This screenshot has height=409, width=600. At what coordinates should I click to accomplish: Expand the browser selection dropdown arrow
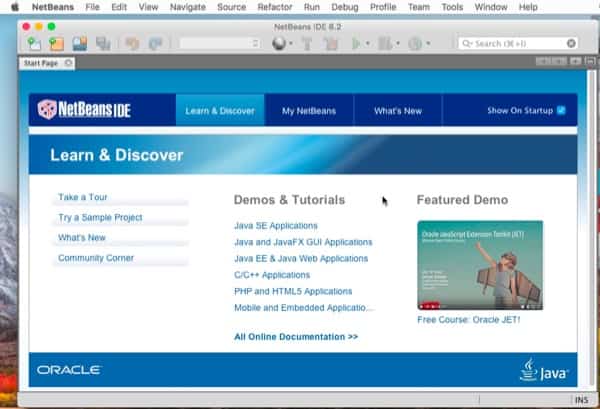click(291, 43)
